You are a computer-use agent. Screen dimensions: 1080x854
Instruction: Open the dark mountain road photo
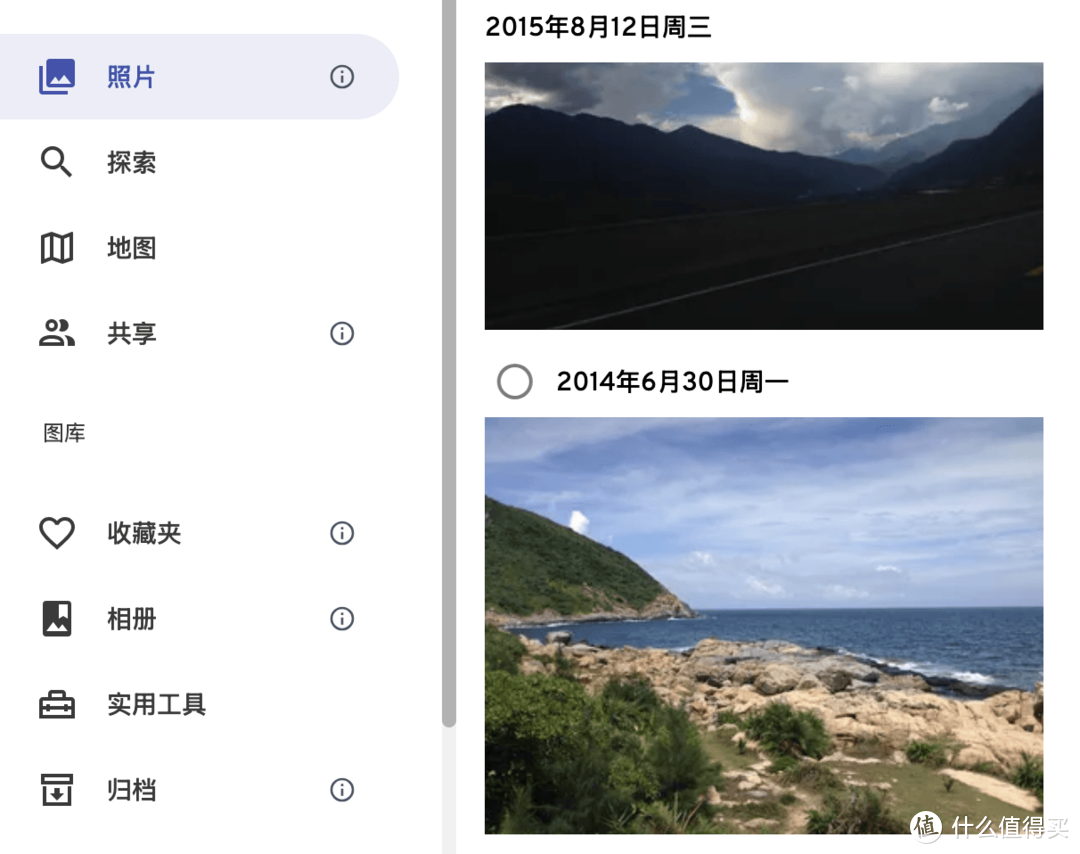click(x=764, y=196)
